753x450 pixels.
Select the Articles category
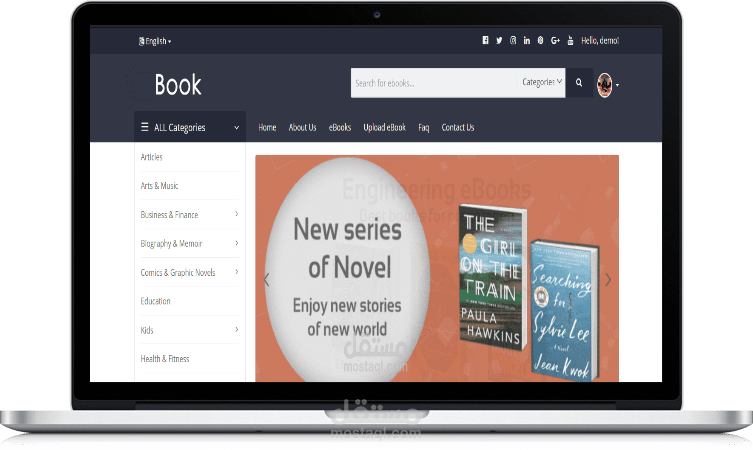click(151, 157)
